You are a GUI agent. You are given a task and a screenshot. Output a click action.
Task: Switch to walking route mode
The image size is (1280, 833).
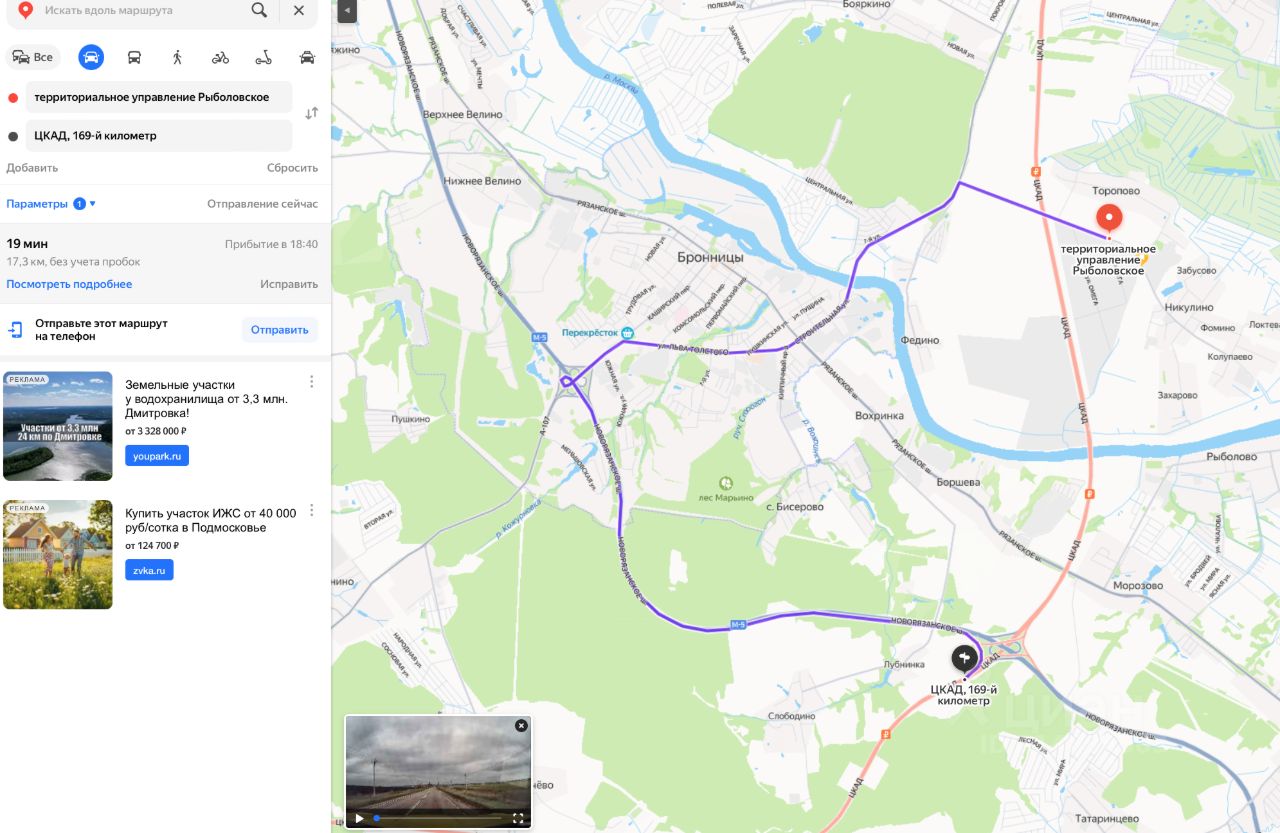coord(177,57)
